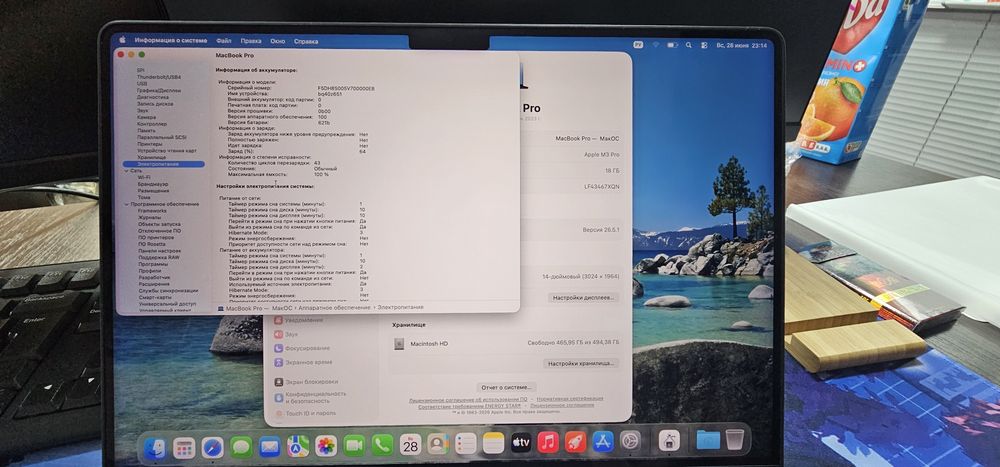1000x467 pixels.
Task: Select Frameworks under software section
Action: (152, 211)
